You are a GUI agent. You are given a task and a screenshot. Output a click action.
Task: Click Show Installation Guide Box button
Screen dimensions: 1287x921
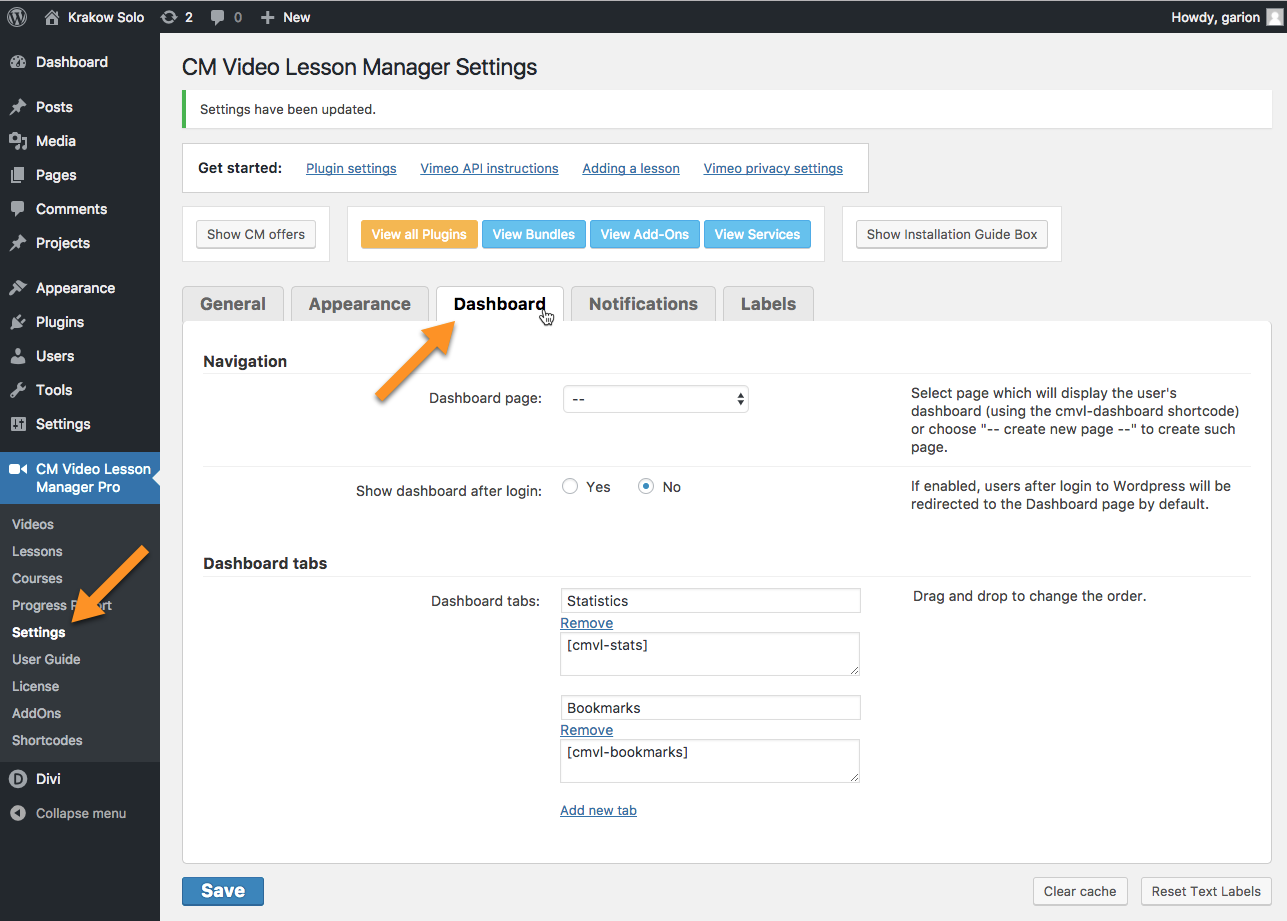952,234
